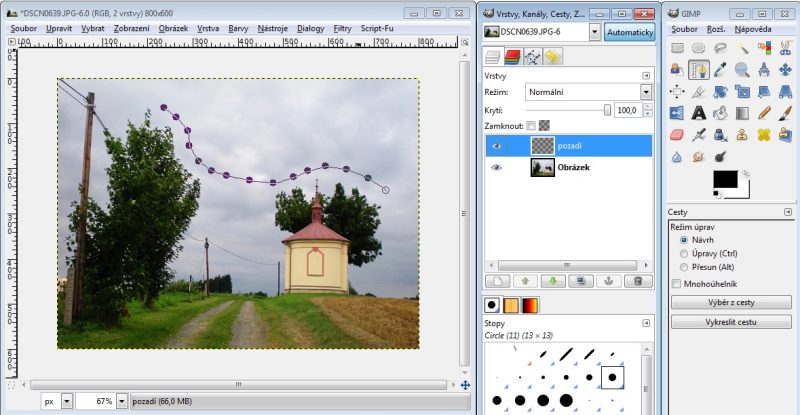
Task: Switch to the Channels tab in the dock
Action: [512, 57]
